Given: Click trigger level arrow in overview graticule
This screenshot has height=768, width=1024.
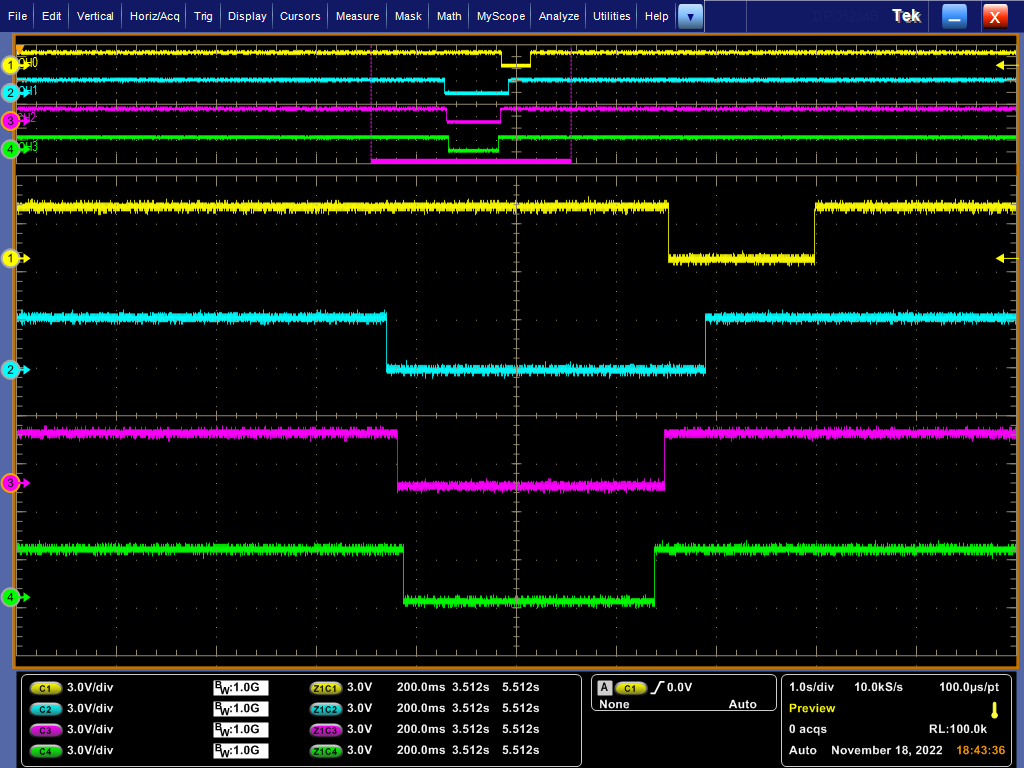Looking at the screenshot, I should click(x=1006, y=65).
